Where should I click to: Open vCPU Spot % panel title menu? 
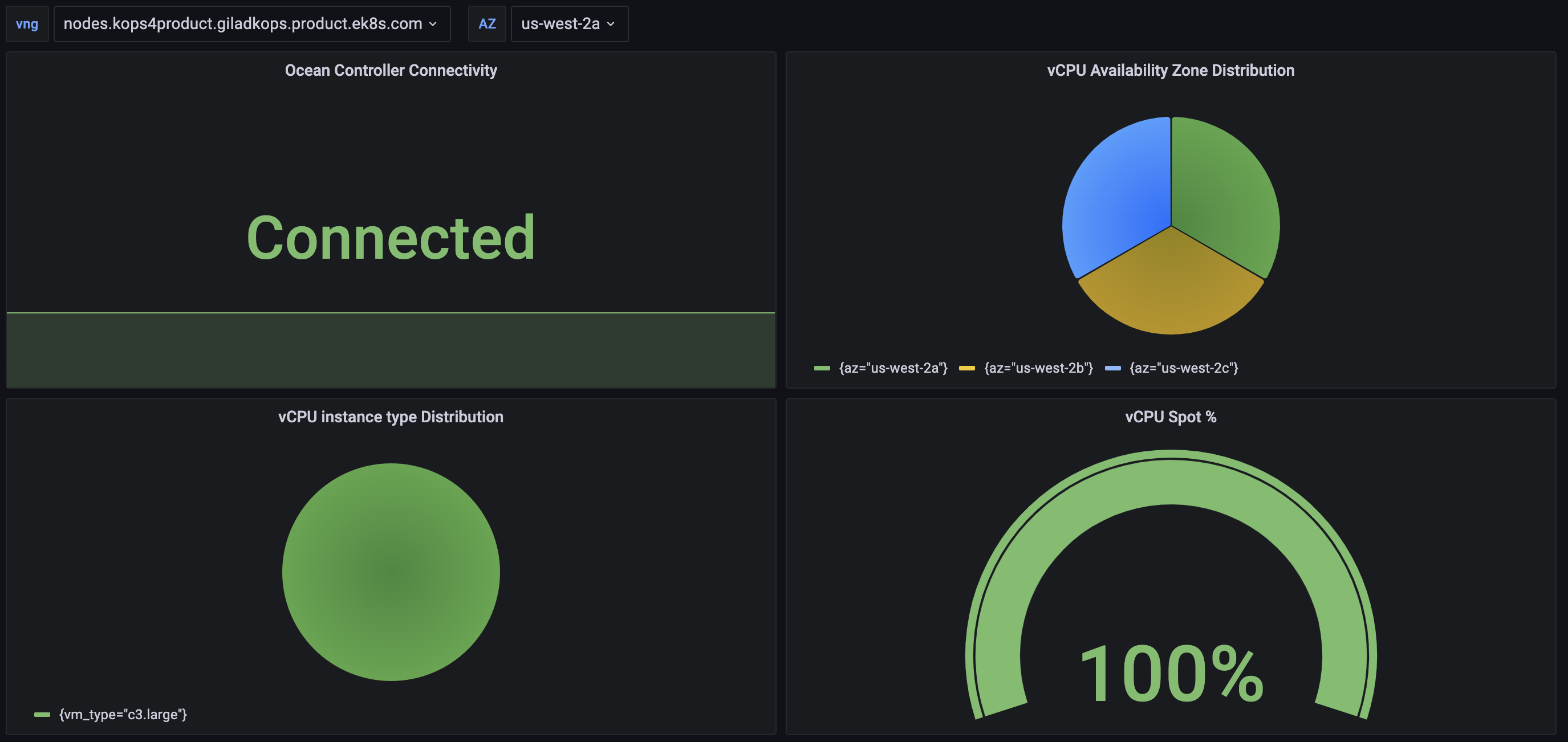[1170, 417]
